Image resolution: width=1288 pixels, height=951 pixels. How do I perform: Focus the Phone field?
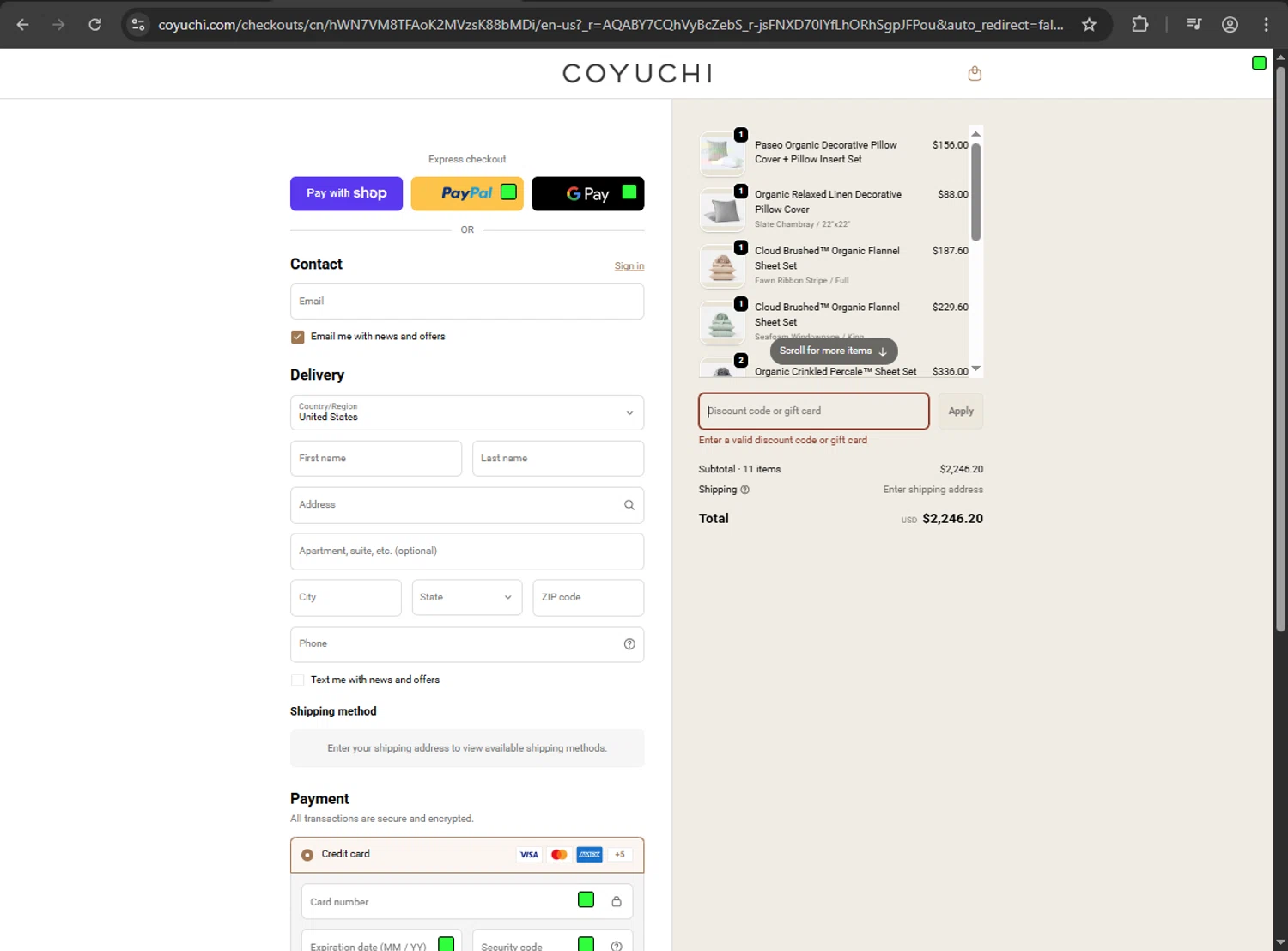point(467,644)
